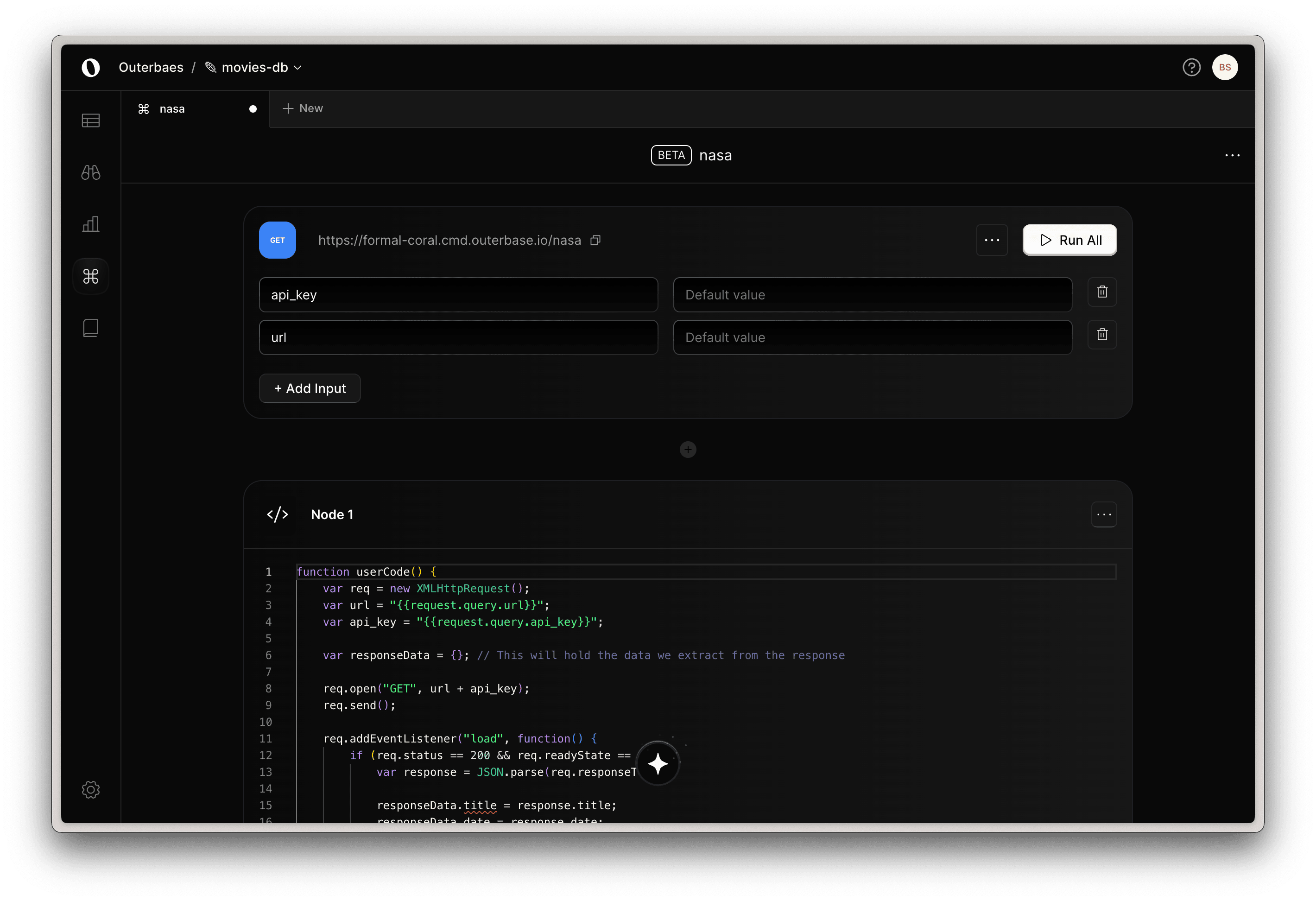The image size is (1316, 901).
Task: Open the bar chart dashboards icon
Action: click(x=91, y=224)
